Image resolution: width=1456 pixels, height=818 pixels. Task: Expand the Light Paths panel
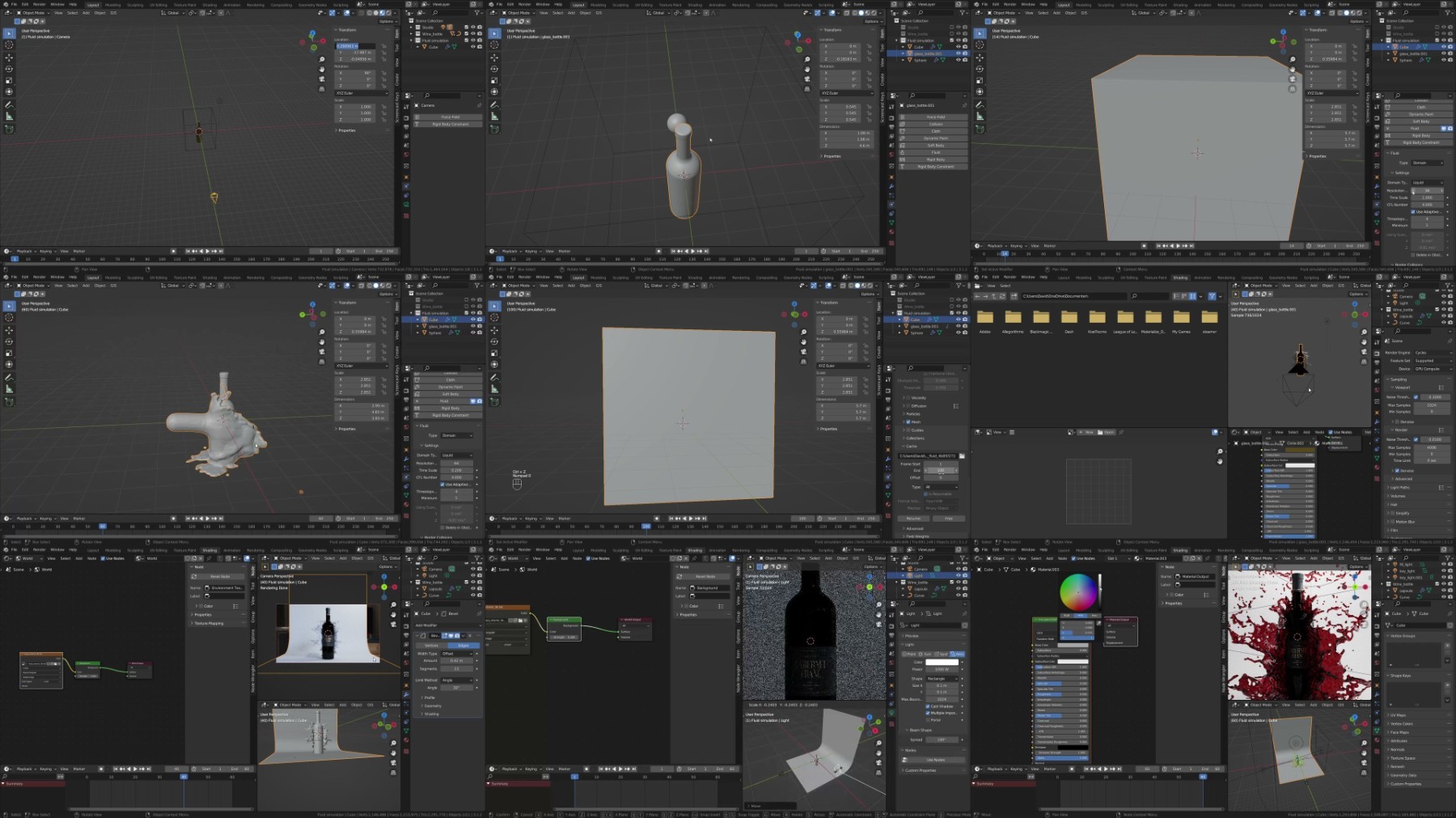[x=1400, y=487]
